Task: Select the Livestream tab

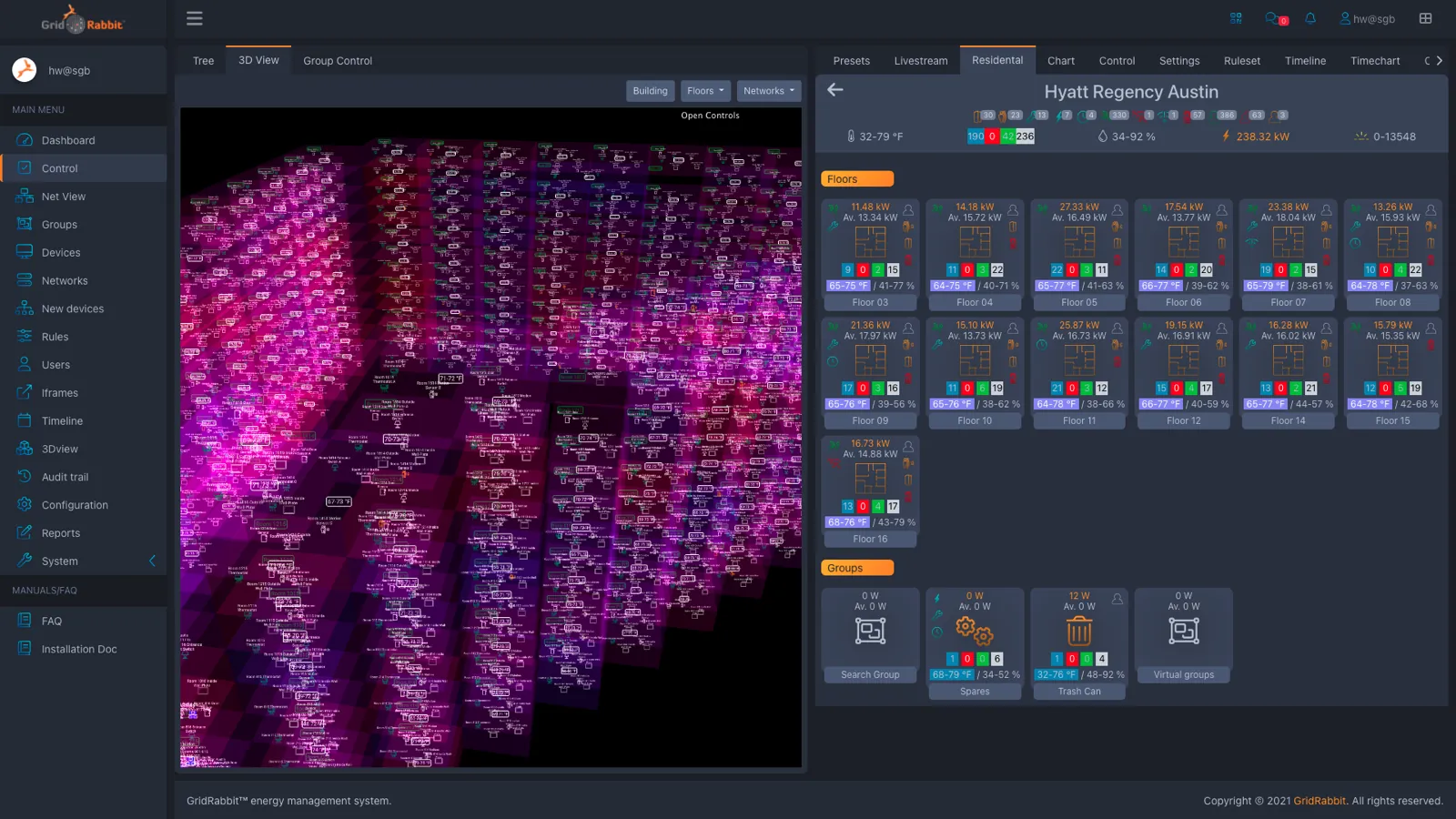Action: pyautogui.click(x=921, y=61)
